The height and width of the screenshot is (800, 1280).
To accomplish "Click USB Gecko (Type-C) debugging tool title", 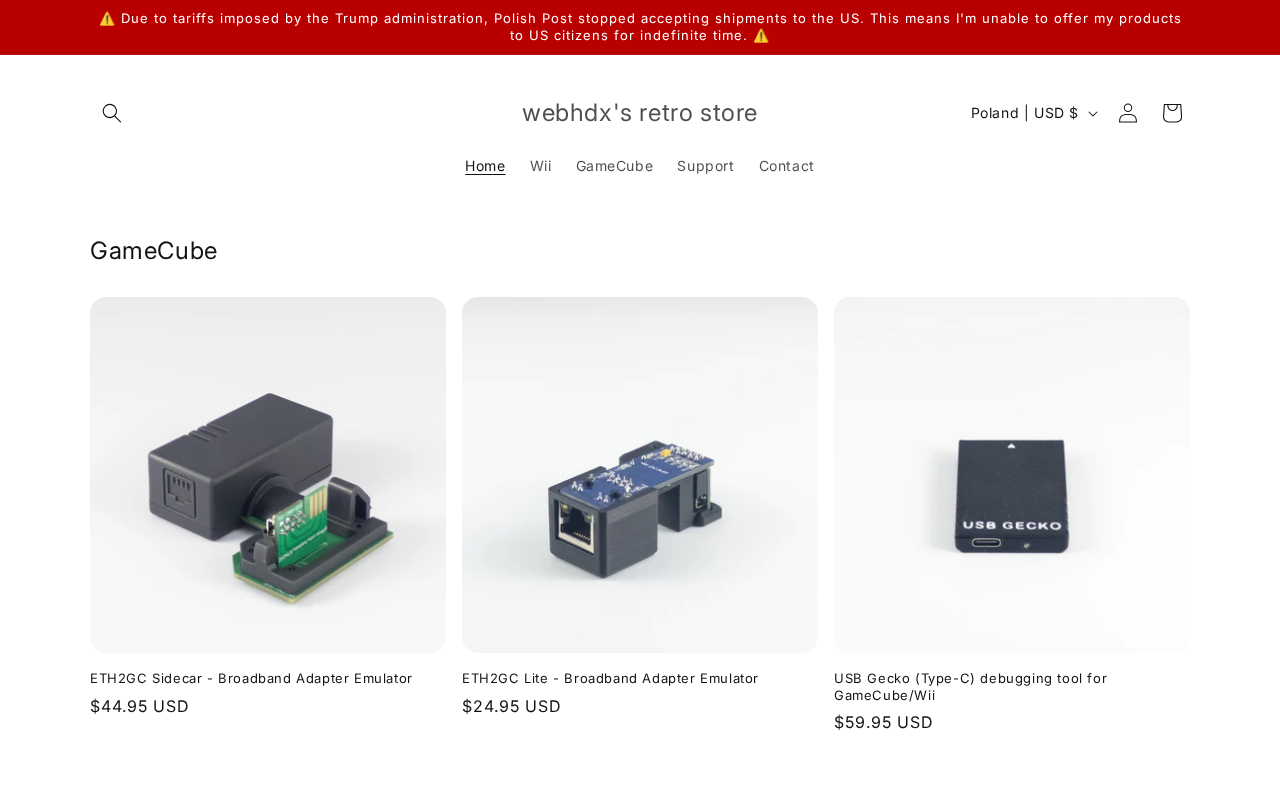I will (x=971, y=686).
